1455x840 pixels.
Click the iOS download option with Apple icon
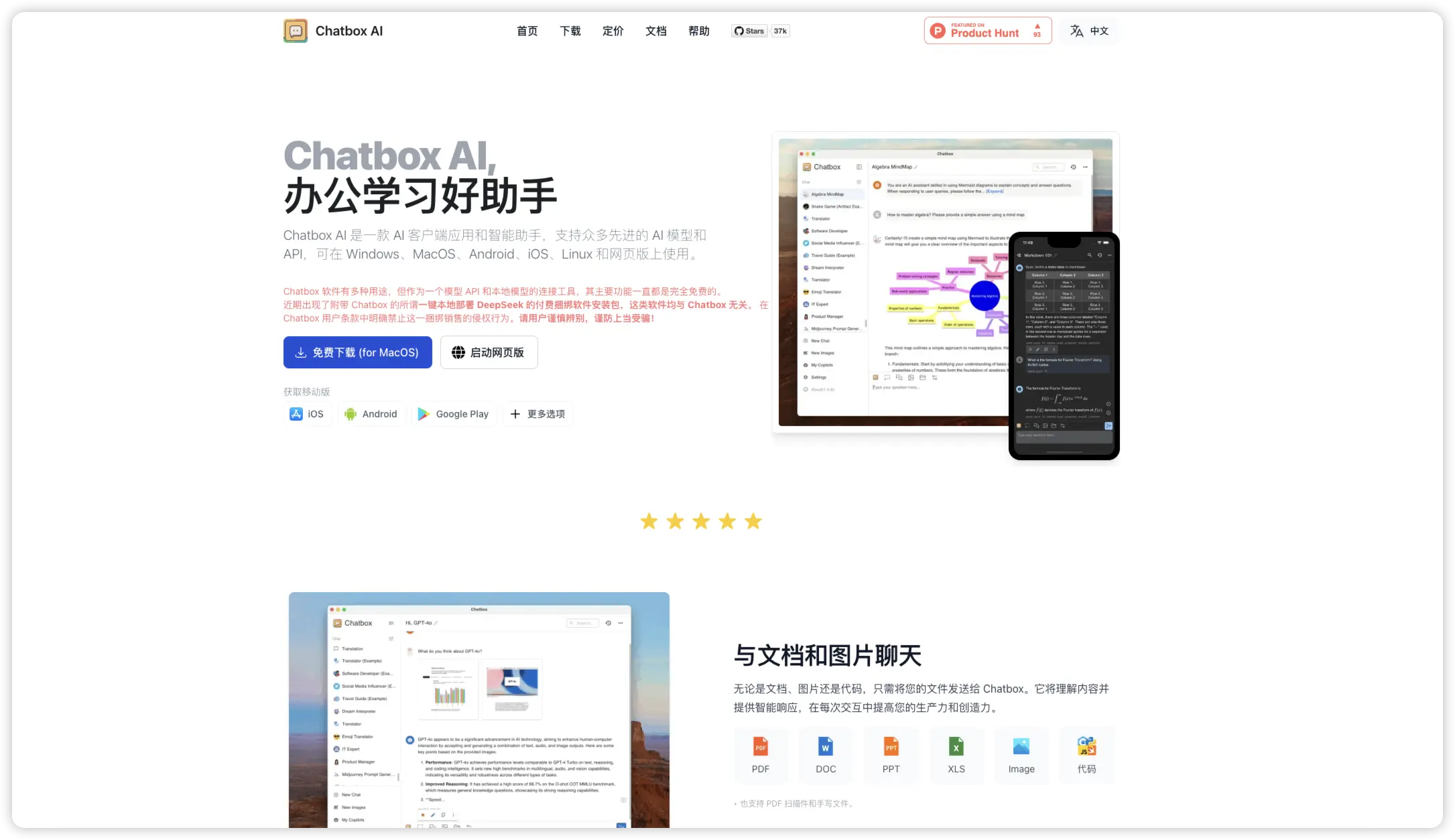click(x=308, y=413)
